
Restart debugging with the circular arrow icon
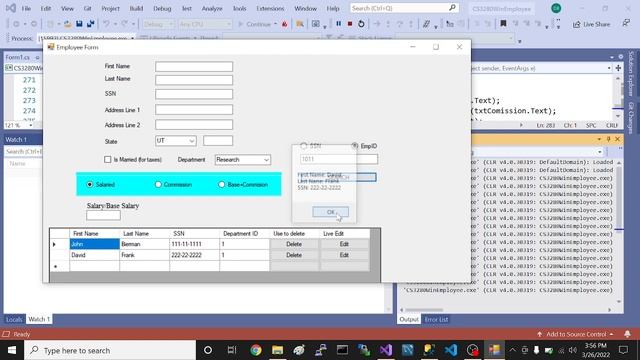pos(361,24)
